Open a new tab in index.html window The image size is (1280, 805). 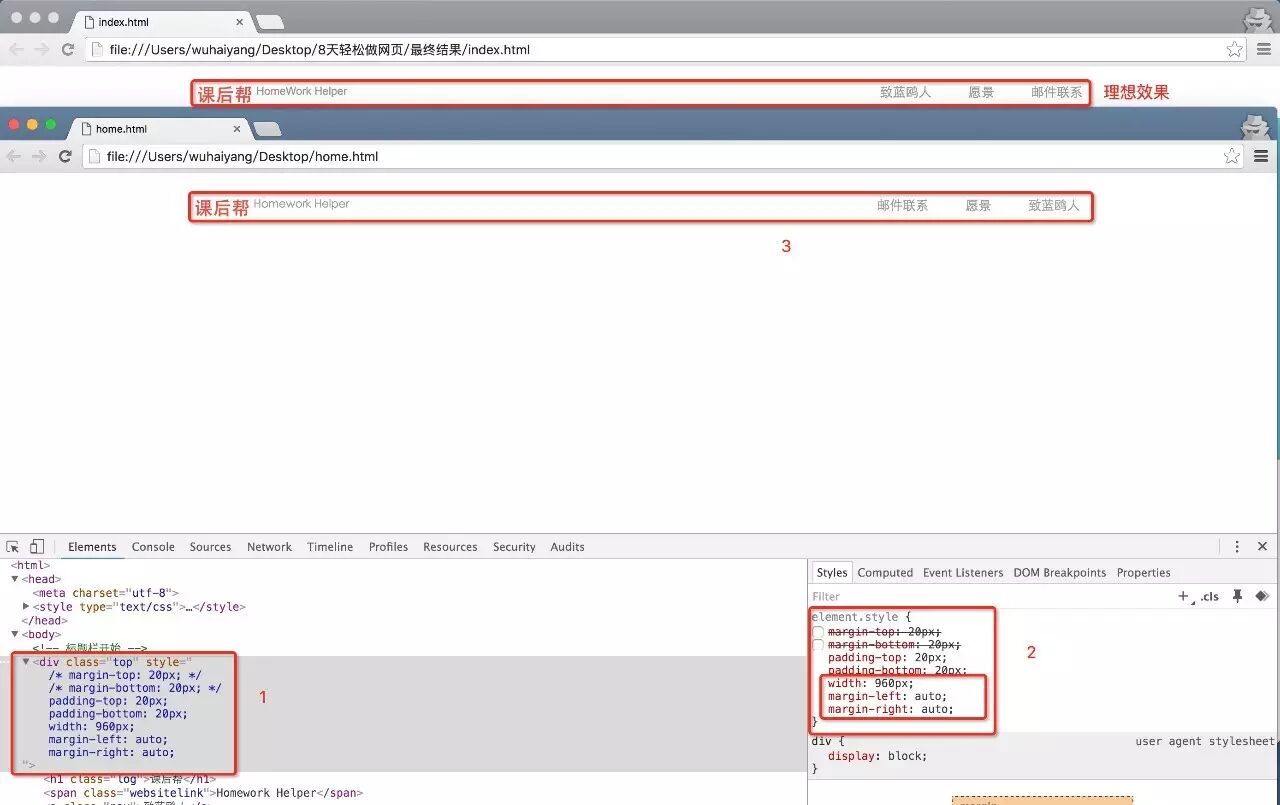[270, 22]
